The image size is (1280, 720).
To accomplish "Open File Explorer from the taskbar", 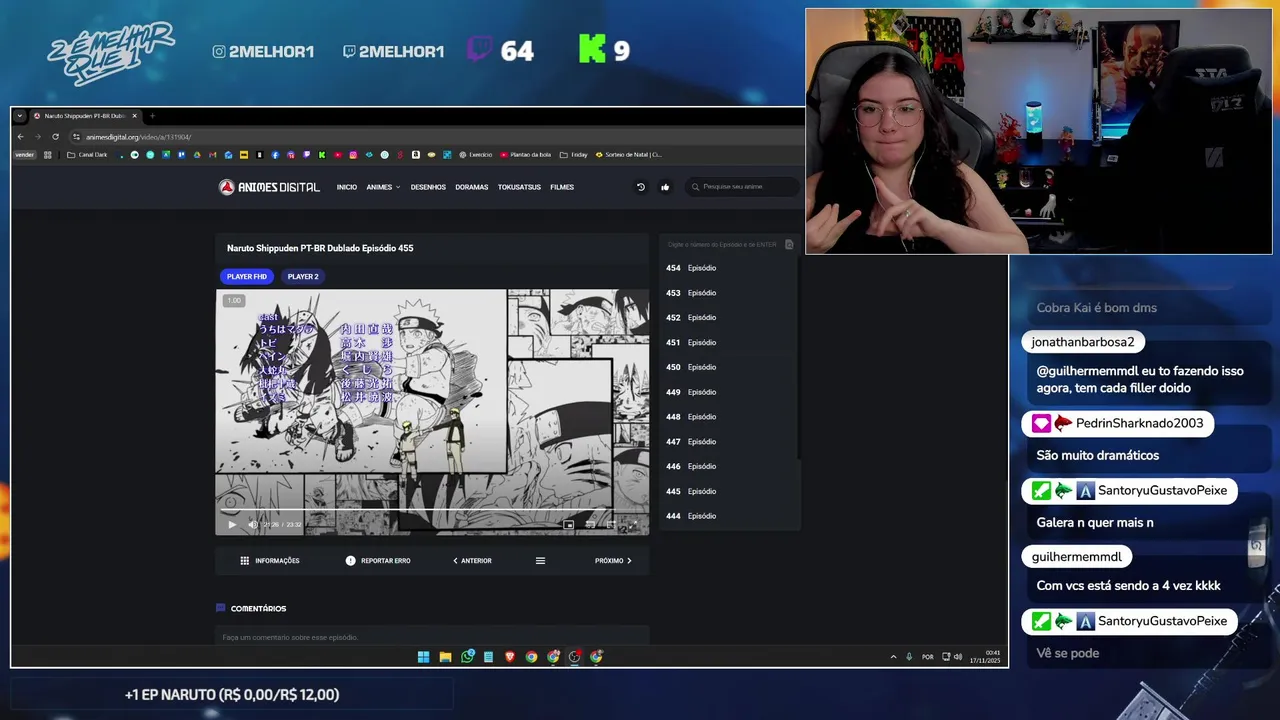I will click(445, 657).
